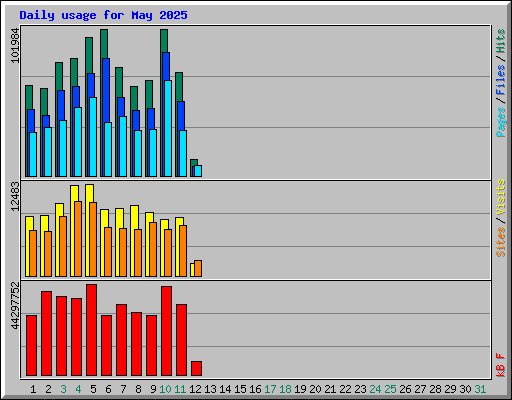Click the orange sites bar for day 11
Screen dimensions: 512x400
pyautogui.click(x=183, y=251)
